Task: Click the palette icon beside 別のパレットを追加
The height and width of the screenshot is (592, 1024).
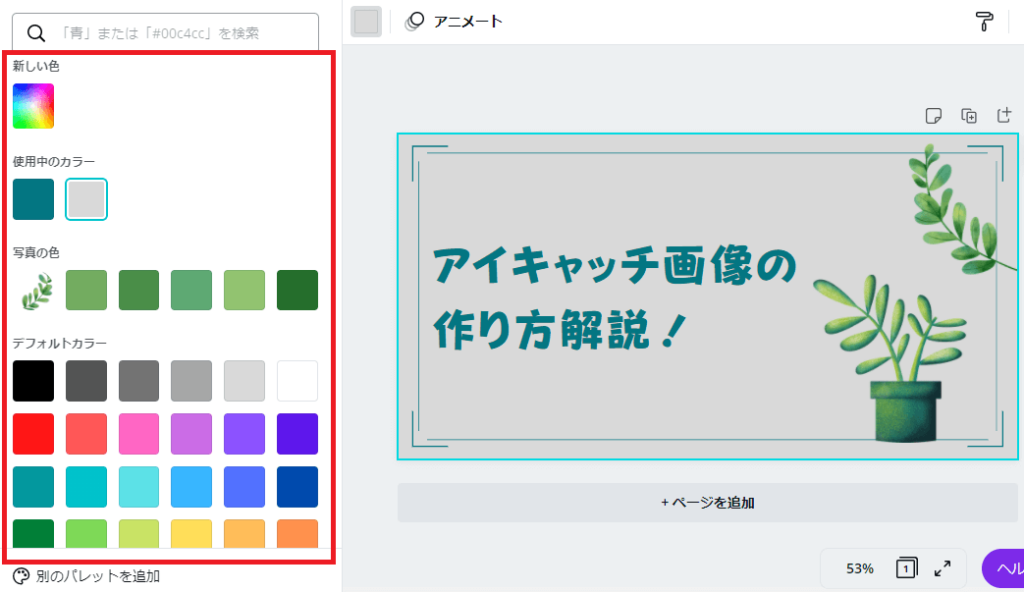Action: pyautogui.click(x=21, y=576)
